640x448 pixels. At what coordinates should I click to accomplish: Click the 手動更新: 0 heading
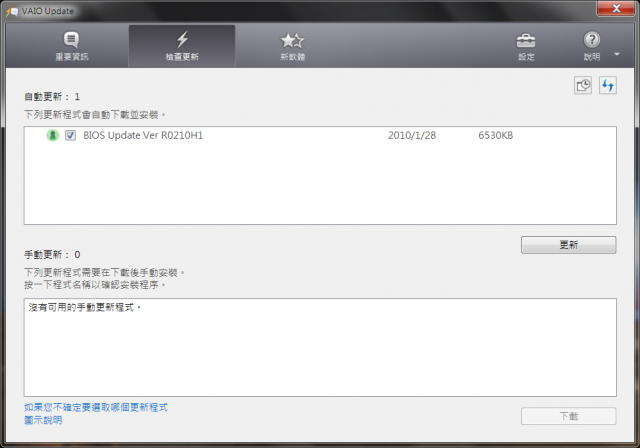click(52, 255)
